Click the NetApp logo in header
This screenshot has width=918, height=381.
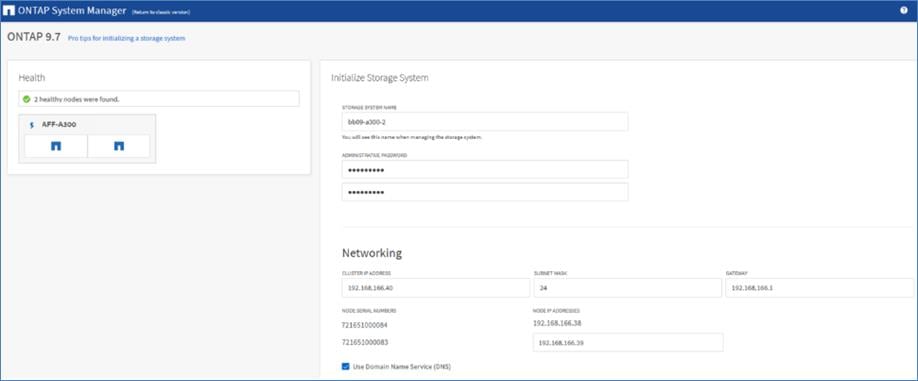9,11
